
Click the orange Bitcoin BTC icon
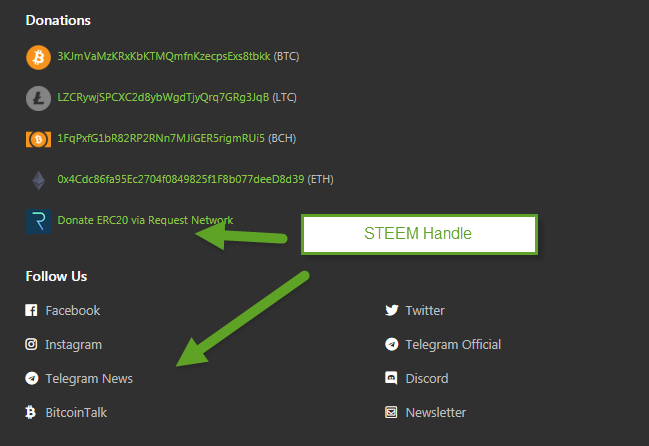tap(37, 57)
